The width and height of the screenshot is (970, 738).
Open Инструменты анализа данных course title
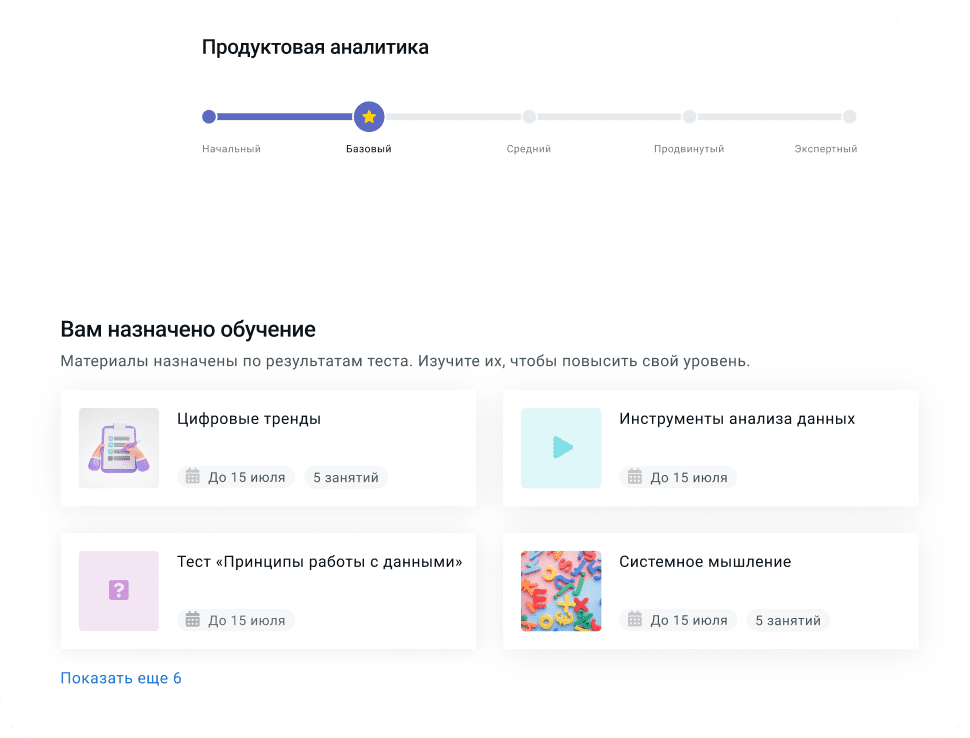(x=737, y=419)
